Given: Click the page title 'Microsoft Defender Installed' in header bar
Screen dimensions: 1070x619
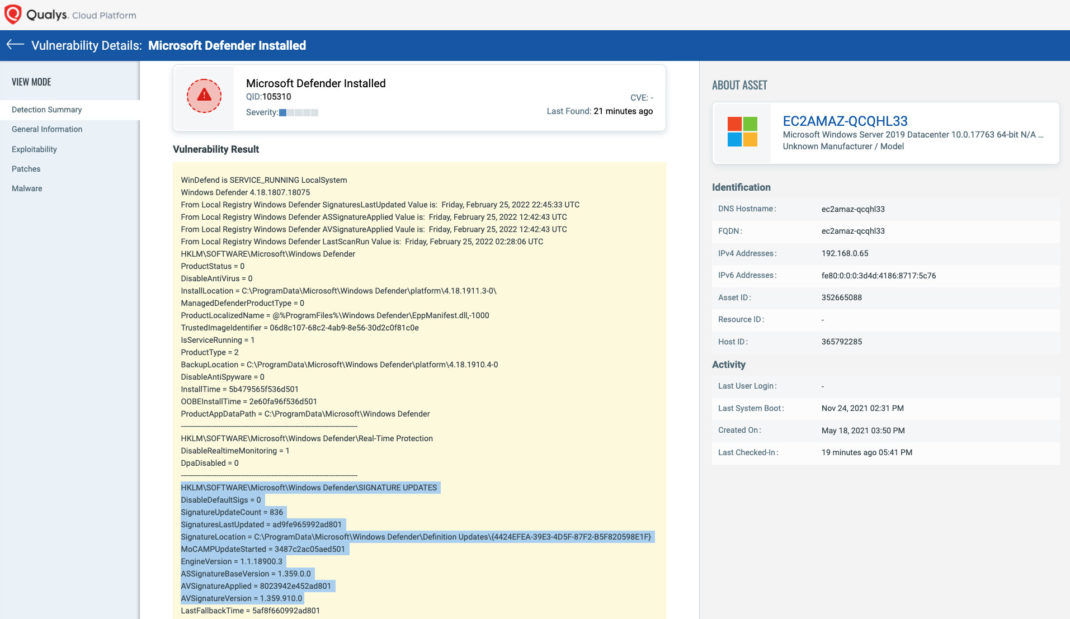Looking at the screenshot, I should pos(227,46).
